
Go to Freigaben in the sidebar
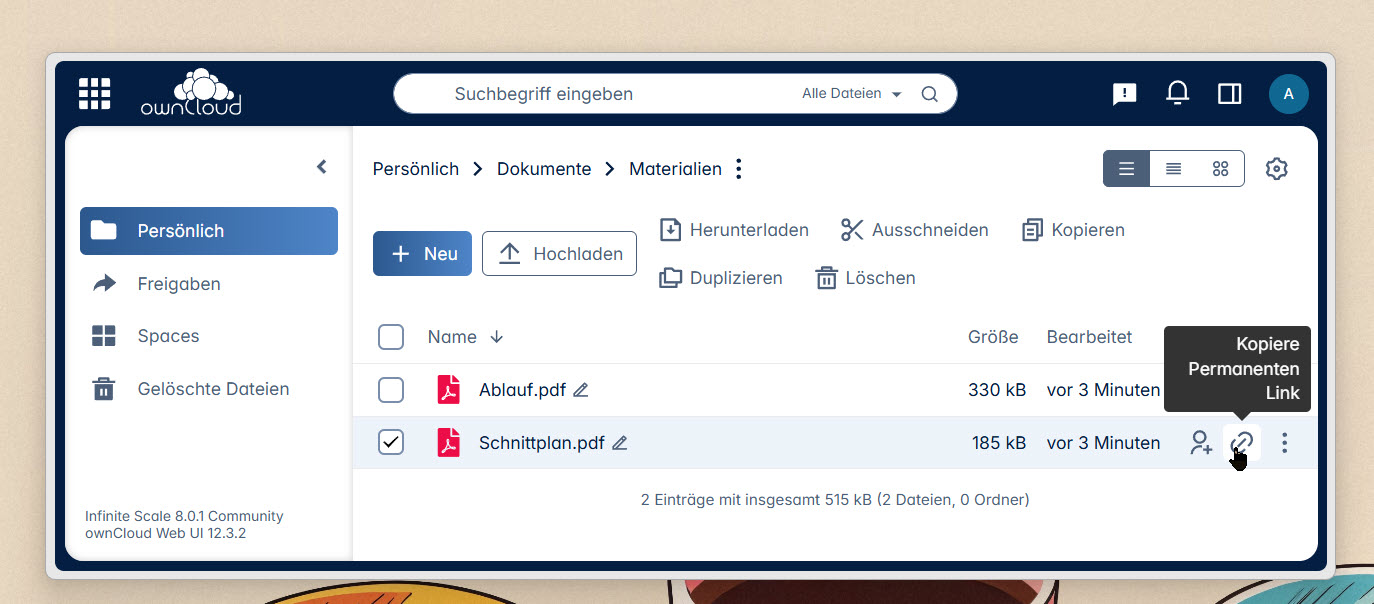(x=179, y=284)
